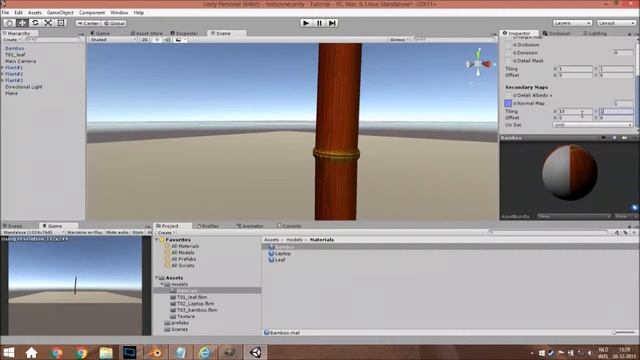
Task: Open the File menu
Action: (5, 13)
